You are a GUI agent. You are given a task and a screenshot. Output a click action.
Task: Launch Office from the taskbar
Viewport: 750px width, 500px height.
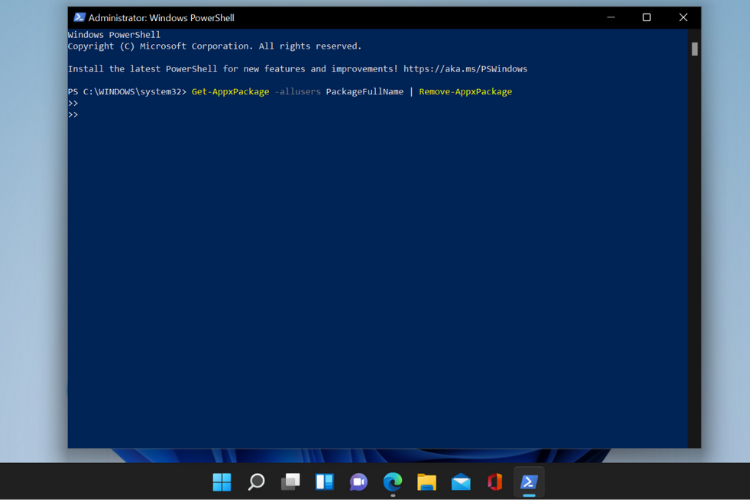pos(494,482)
